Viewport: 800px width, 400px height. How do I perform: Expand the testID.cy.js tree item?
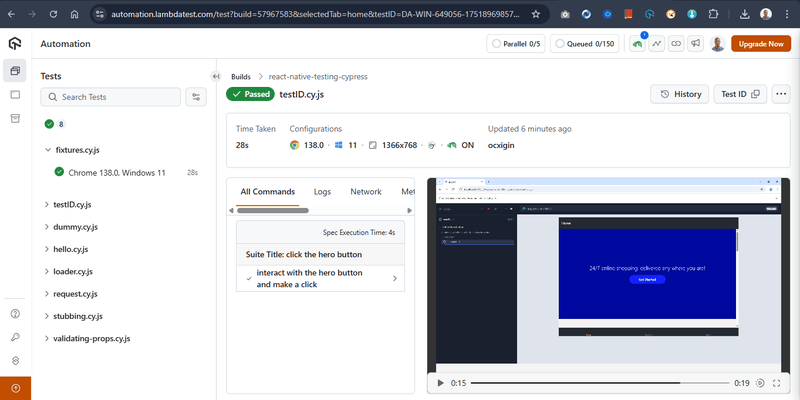[x=47, y=204]
